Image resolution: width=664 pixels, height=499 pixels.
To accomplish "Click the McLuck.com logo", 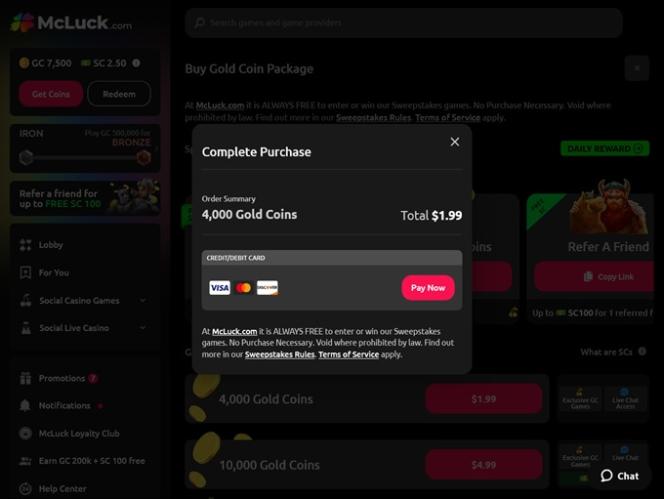I will (71, 22).
